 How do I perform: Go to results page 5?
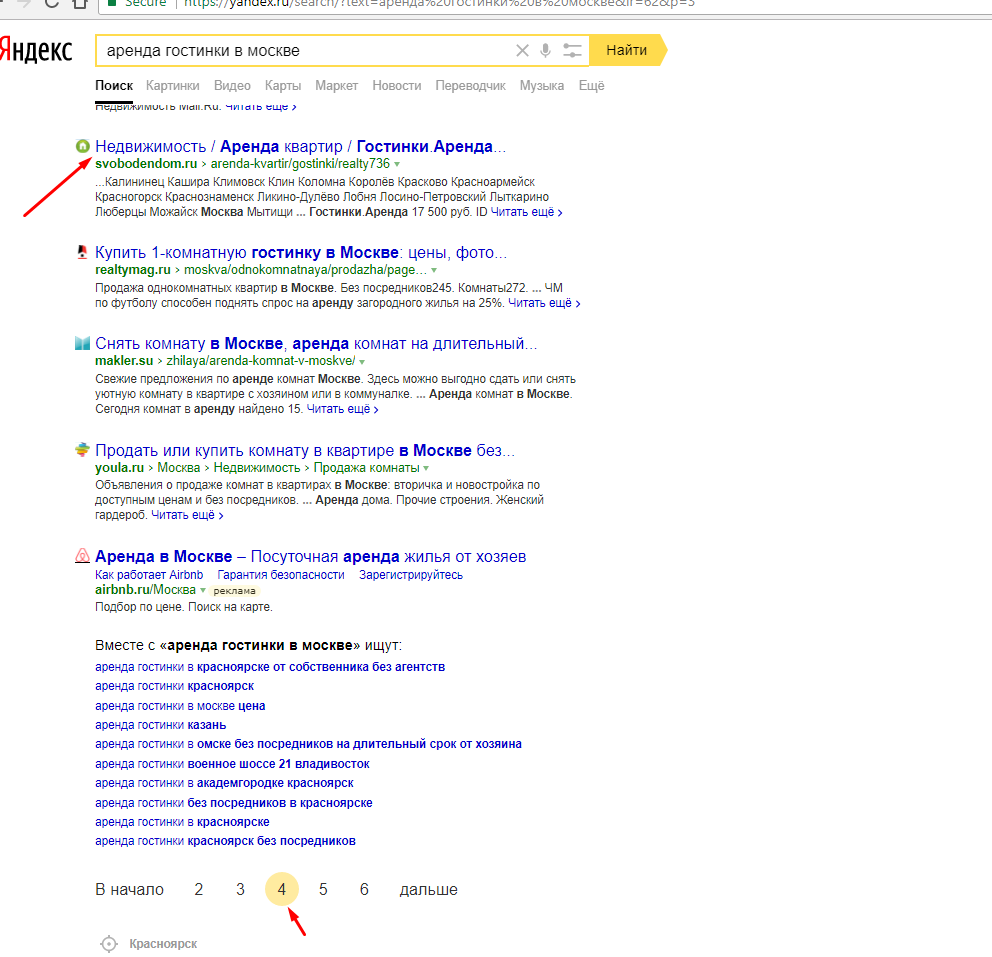tap(323, 889)
